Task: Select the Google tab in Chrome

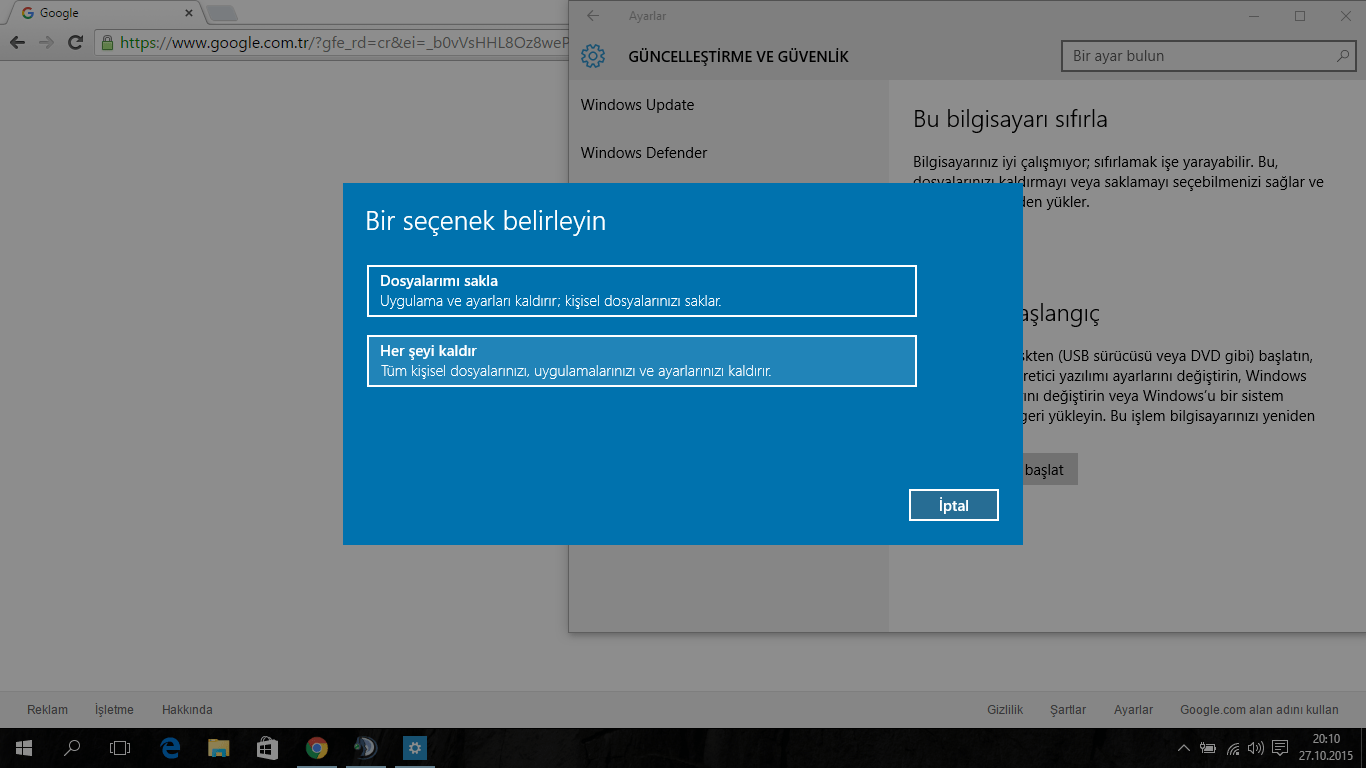Action: (x=103, y=13)
